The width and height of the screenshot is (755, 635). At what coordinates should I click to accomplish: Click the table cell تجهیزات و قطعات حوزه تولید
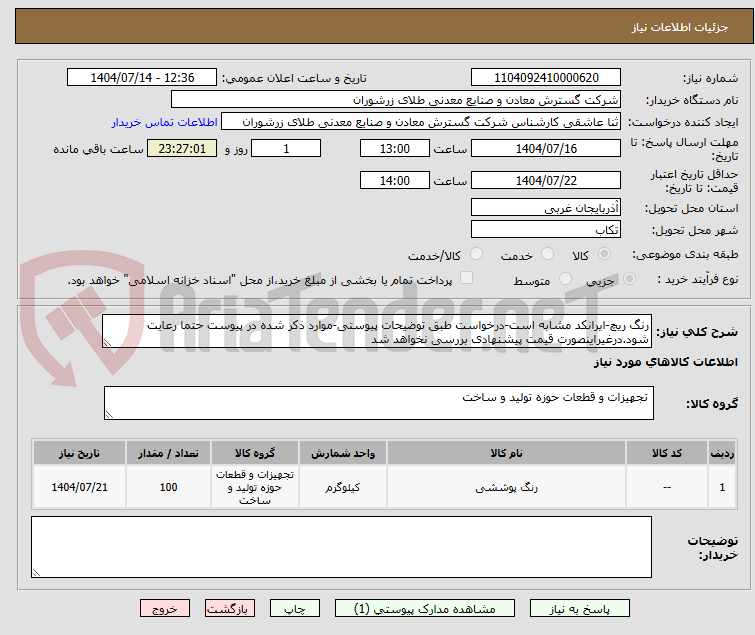pyautogui.click(x=255, y=487)
